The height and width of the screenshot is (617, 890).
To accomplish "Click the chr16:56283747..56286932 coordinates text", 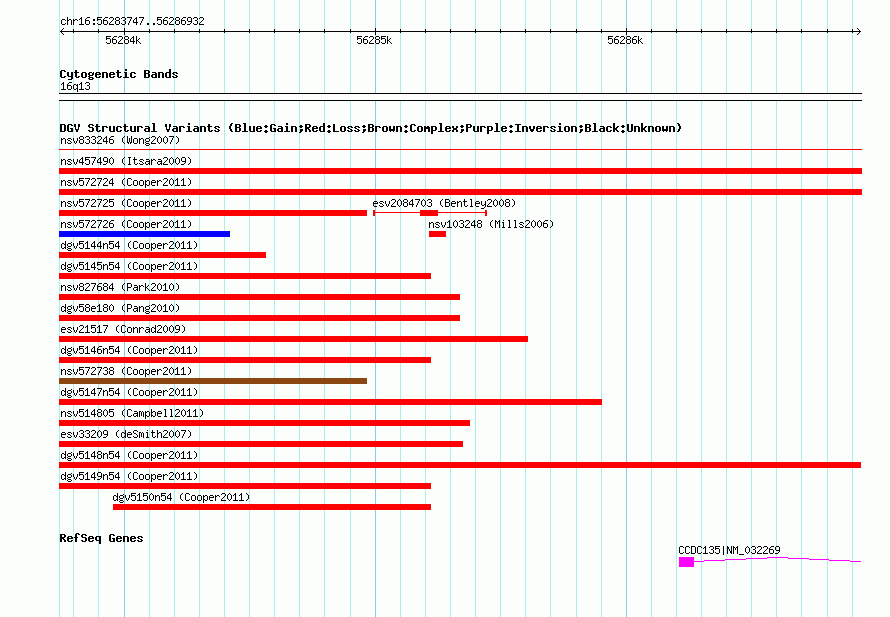I will click(x=132, y=21).
